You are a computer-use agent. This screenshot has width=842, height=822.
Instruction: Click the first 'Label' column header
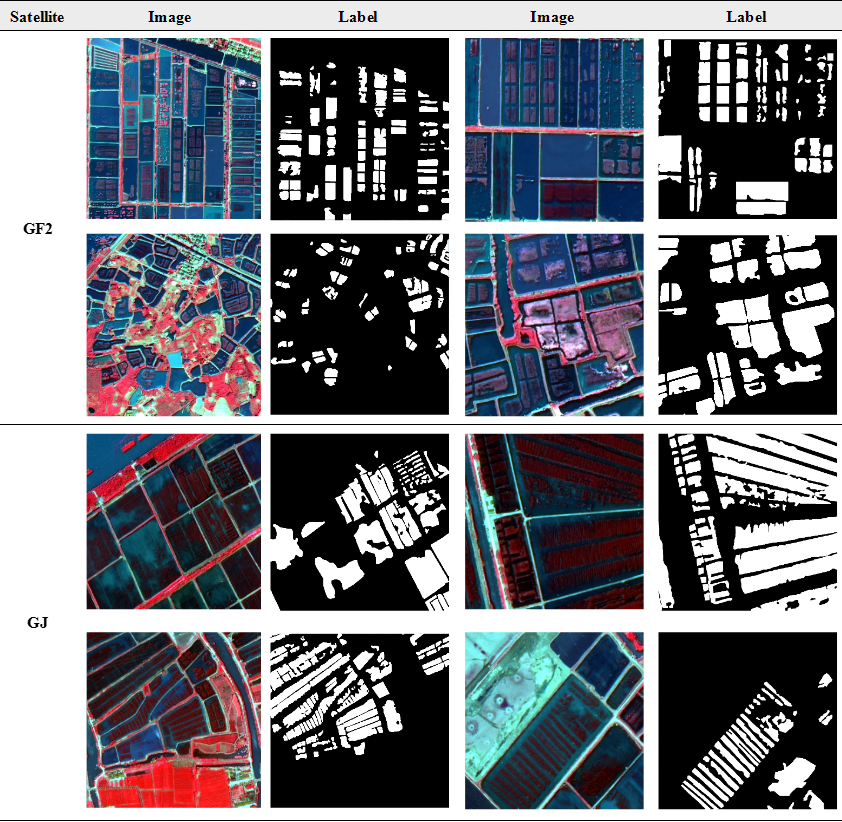[358, 17]
